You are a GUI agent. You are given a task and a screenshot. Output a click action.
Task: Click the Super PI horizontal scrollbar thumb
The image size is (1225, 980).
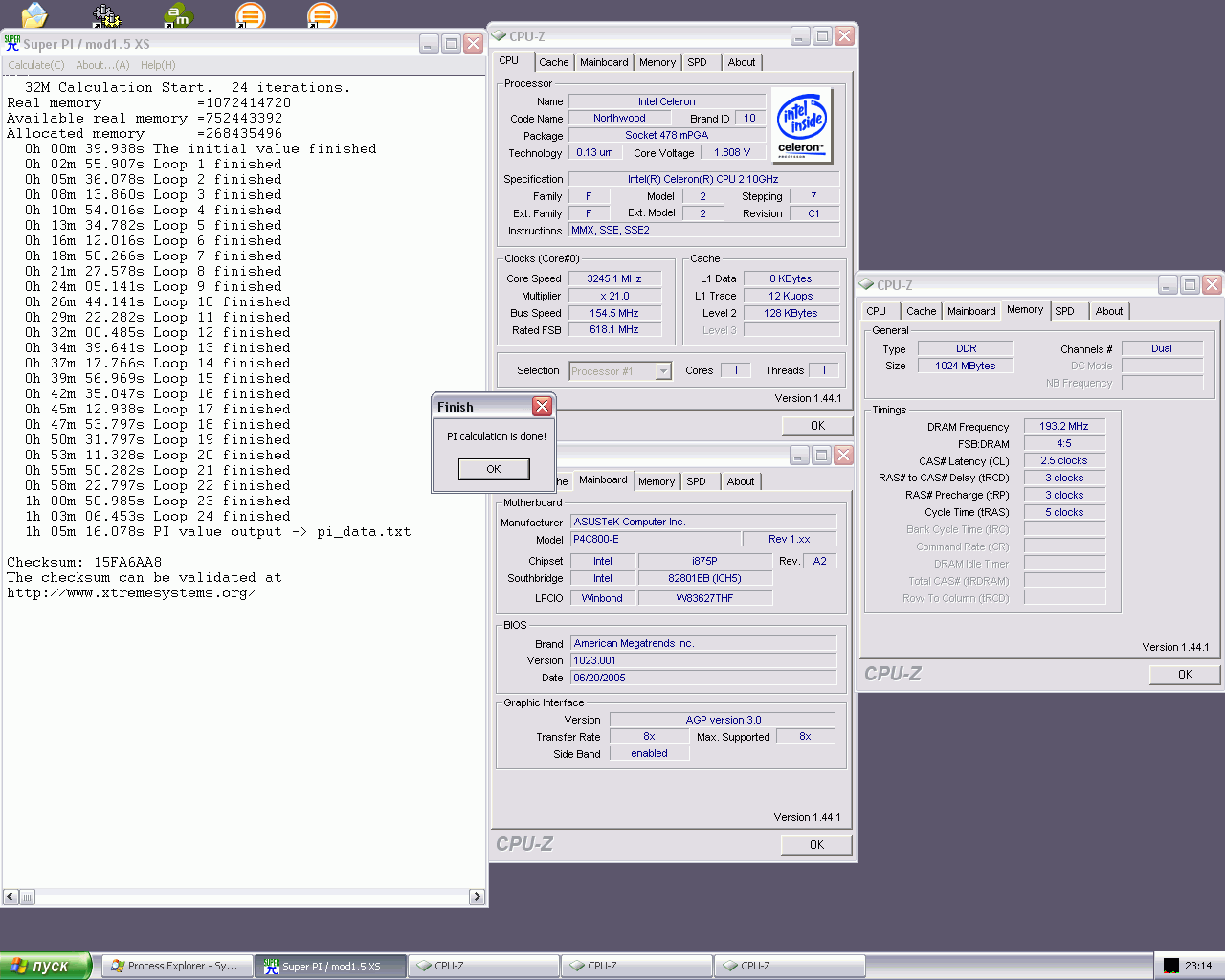pyautogui.click(x=28, y=897)
